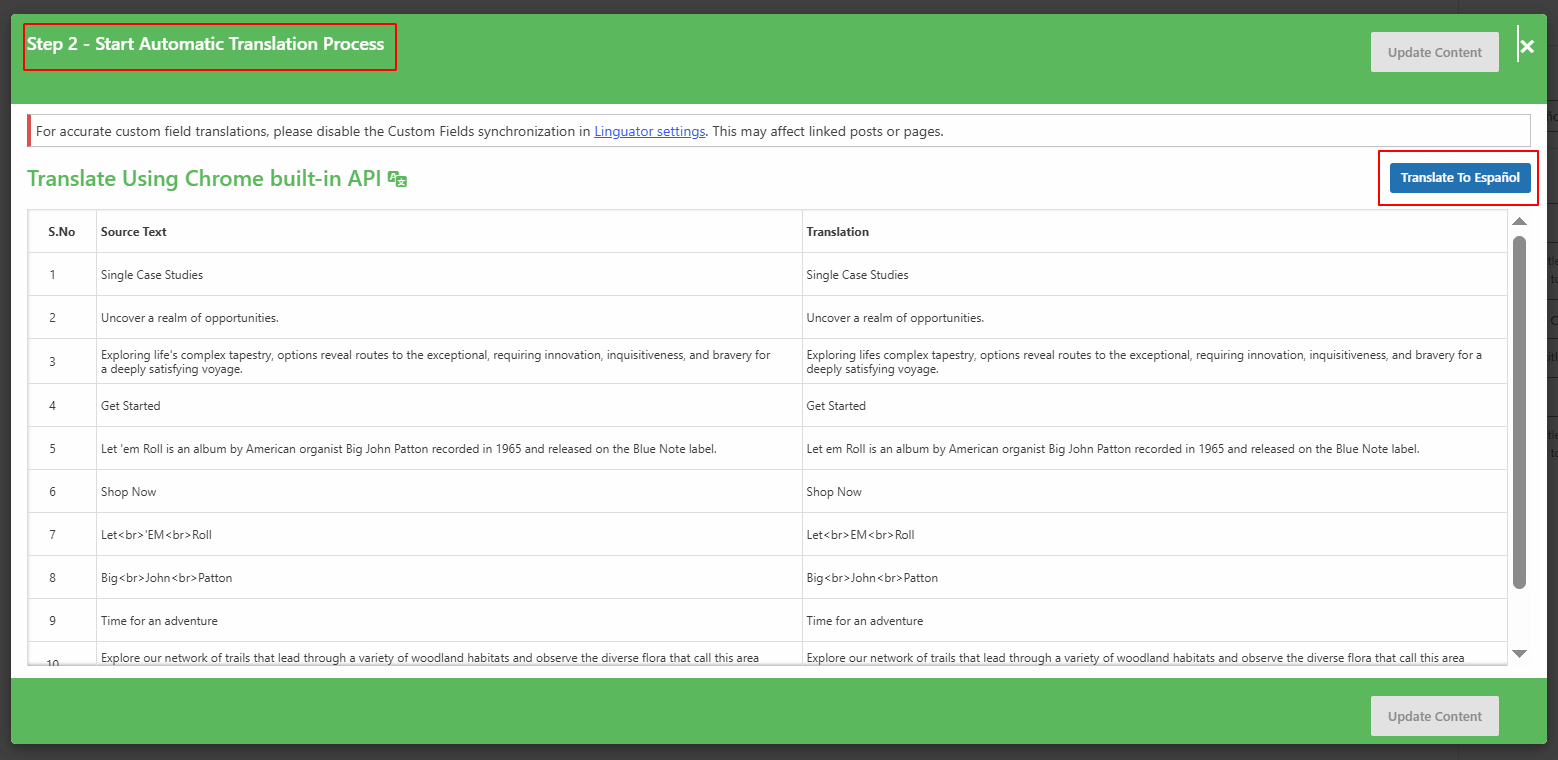The width and height of the screenshot is (1558, 760).
Task: Select the source text 'Time for an adventure'
Action: pos(159,620)
